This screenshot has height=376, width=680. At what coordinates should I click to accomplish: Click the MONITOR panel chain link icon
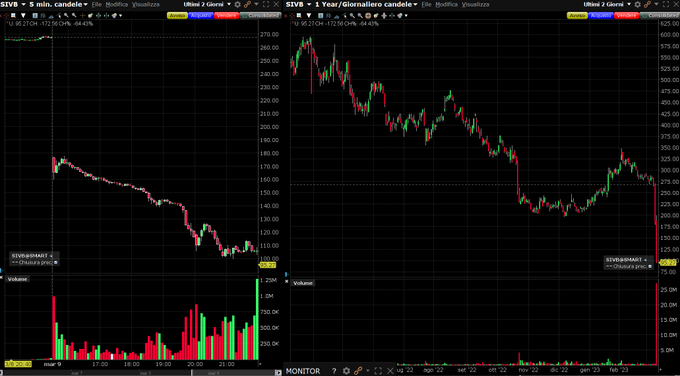(357, 371)
